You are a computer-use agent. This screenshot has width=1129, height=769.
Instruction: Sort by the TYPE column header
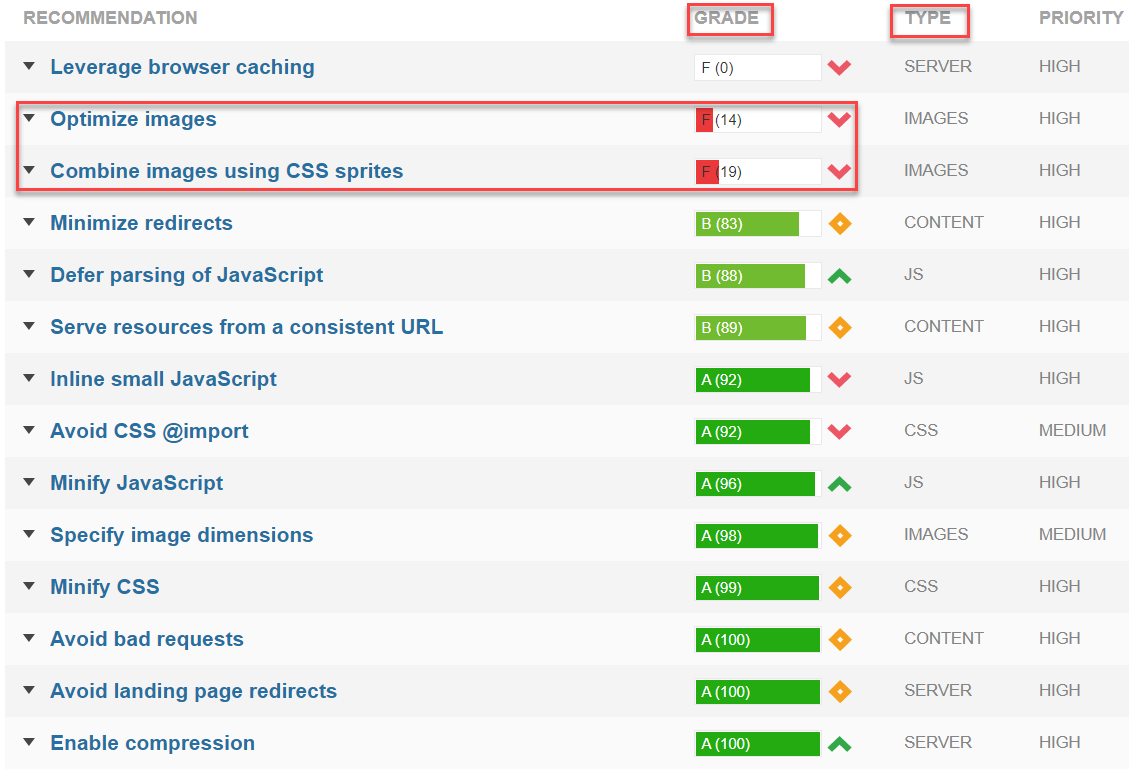pyautogui.click(x=927, y=18)
